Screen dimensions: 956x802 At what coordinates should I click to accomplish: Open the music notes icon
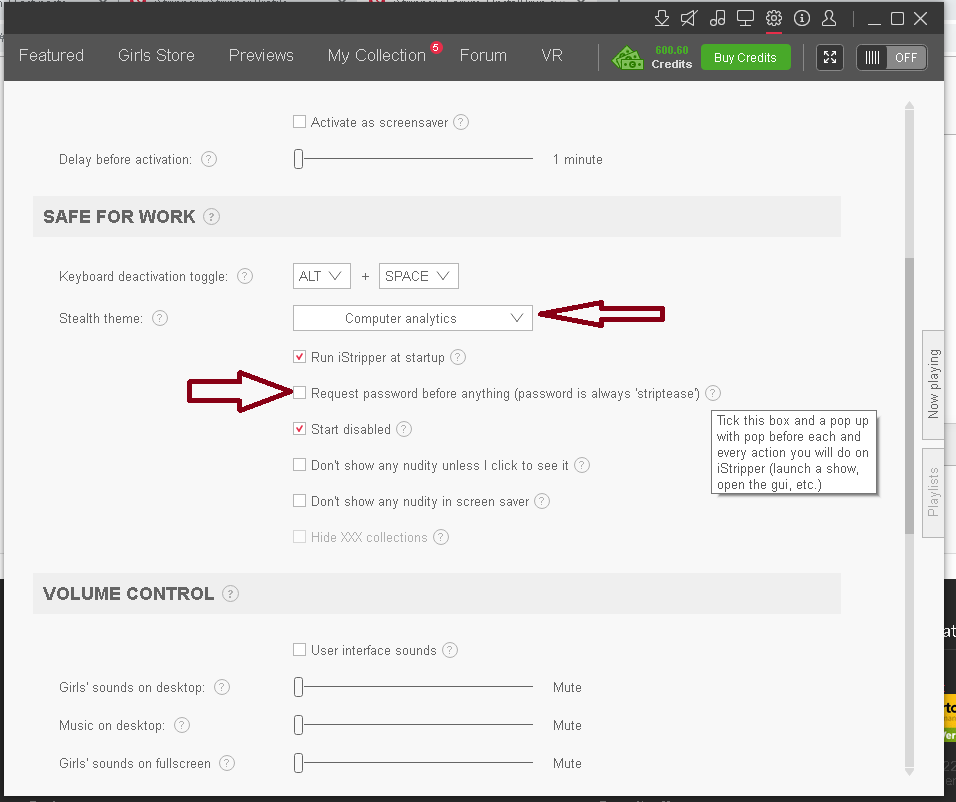[718, 18]
